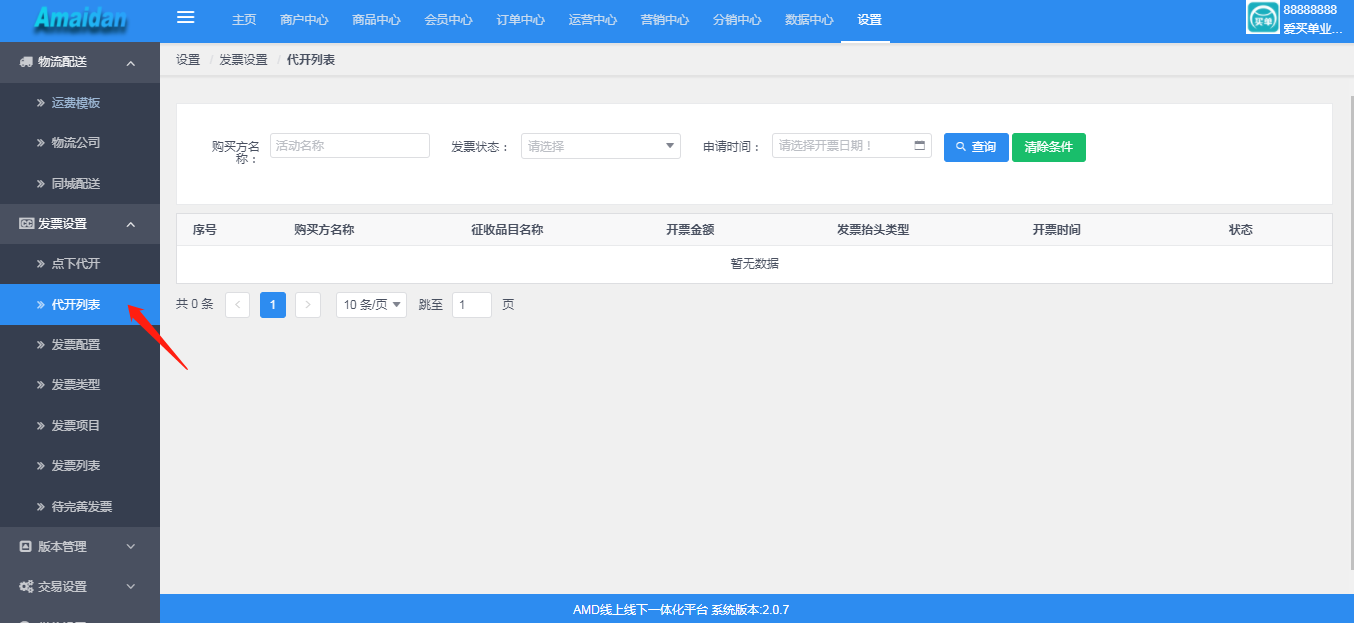
Task: Click the 开票时间 column header
Action: 1056,230
